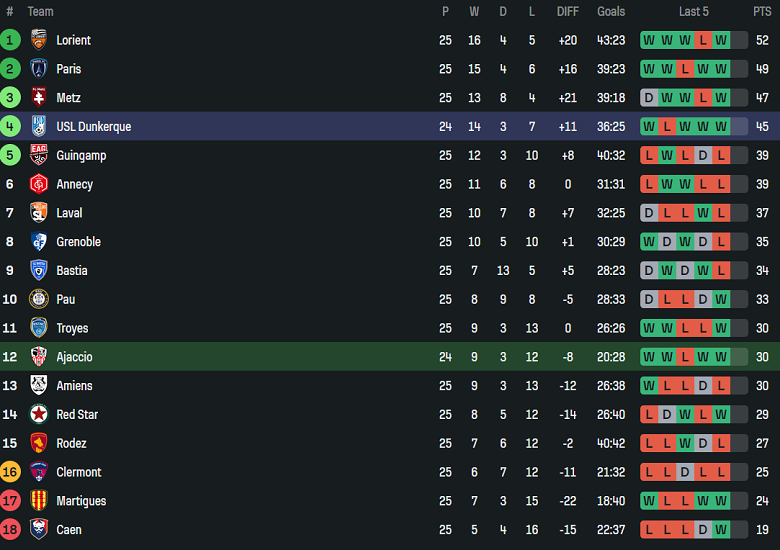This screenshot has height=550, width=780.
Task: Click the Guingamp club crest icon
Action: coord(39,155)
